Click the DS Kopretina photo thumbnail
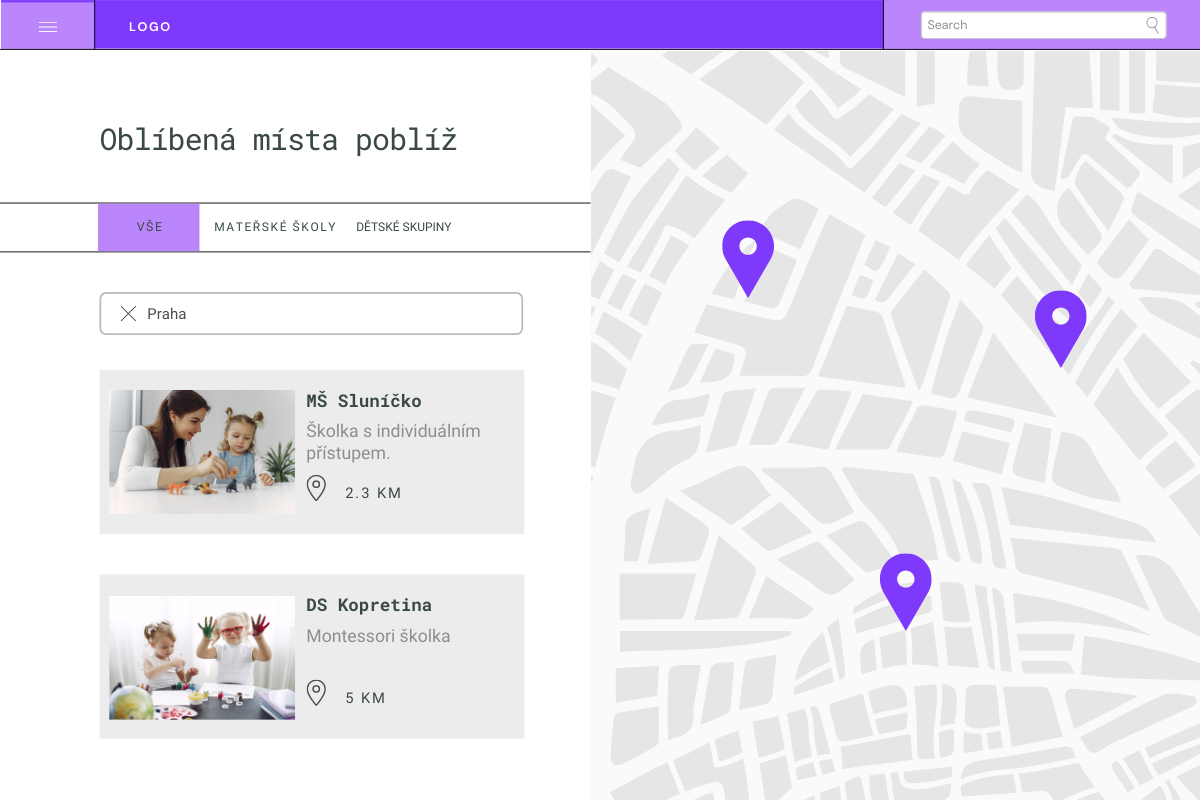 point(202,657)
